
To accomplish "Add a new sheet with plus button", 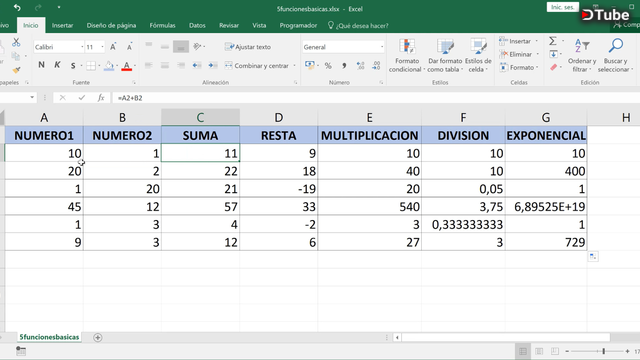I will [x=98, y=338].
